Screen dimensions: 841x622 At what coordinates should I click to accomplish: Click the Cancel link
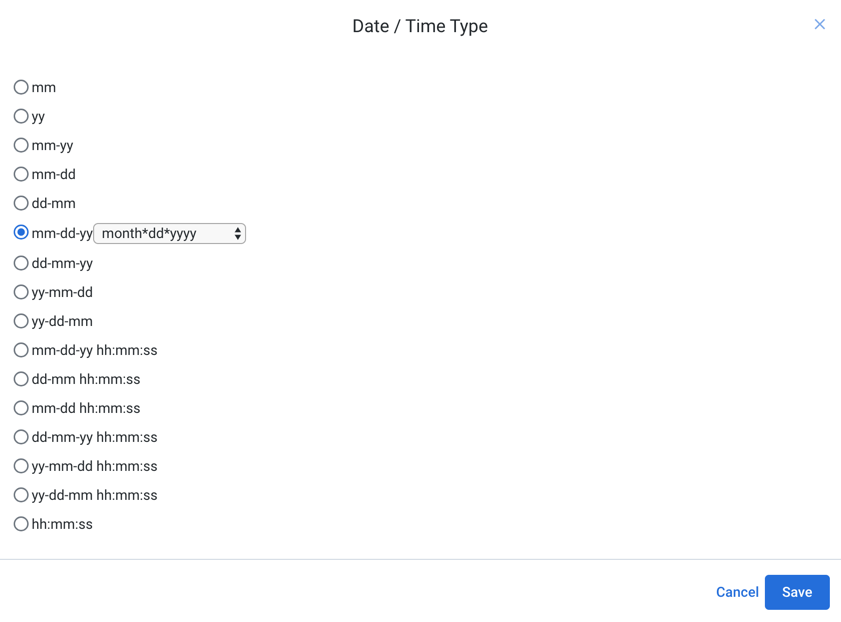click(737, 592)
